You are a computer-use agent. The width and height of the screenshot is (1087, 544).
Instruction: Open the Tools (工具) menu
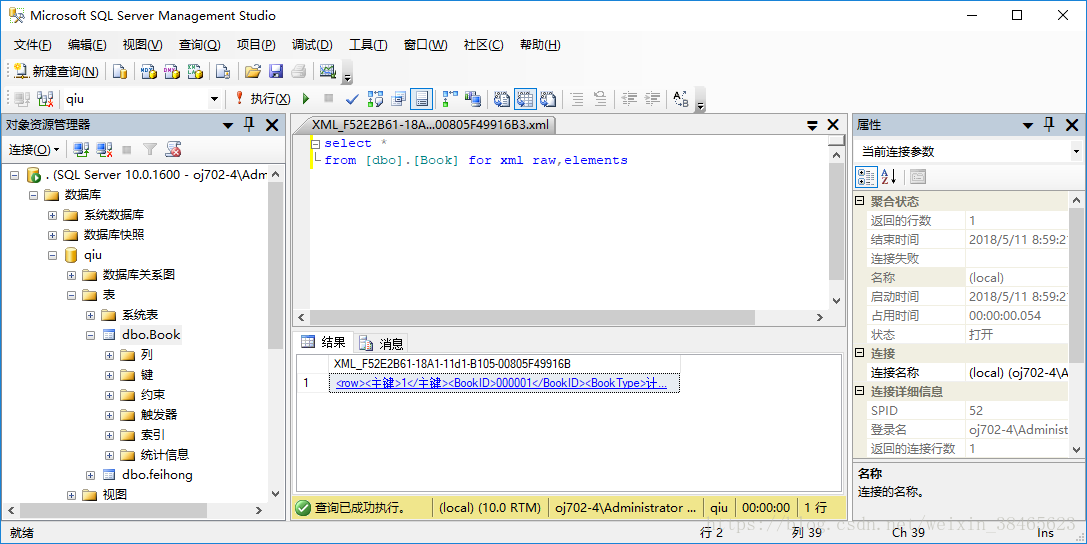(x=367, y=44)
